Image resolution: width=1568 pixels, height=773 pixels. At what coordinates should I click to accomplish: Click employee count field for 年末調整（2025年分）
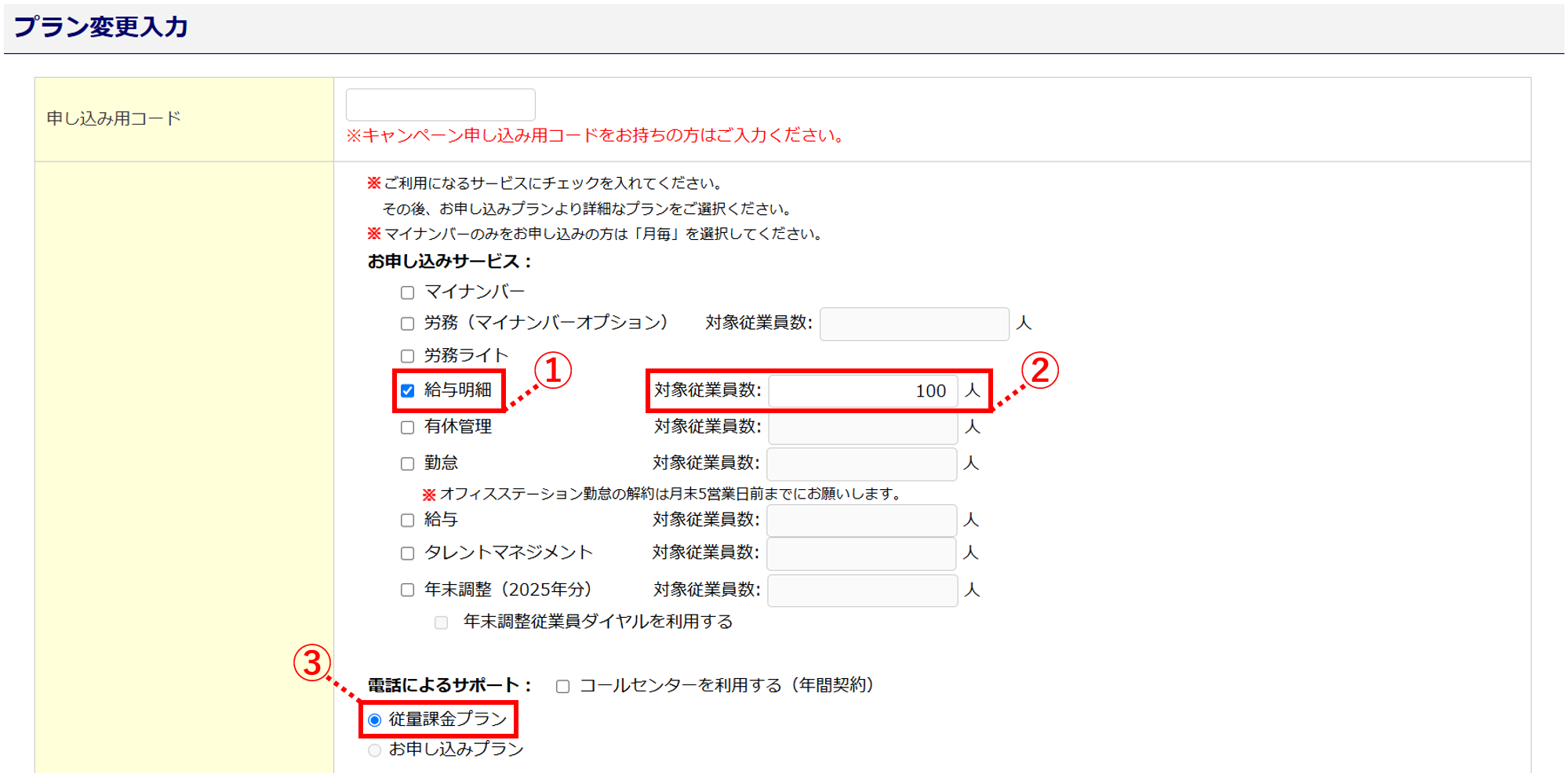coord(862,590)
